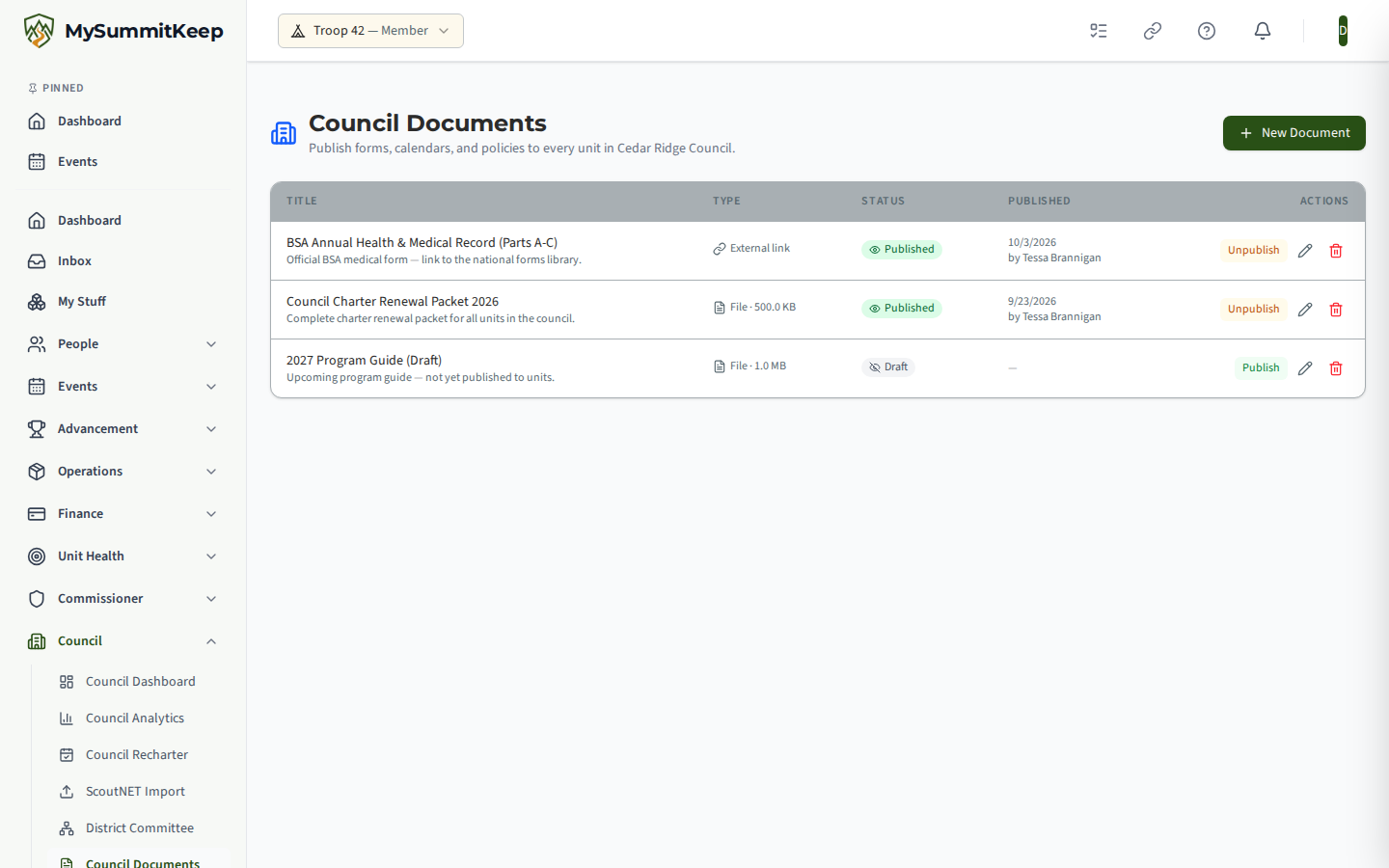Edit BSA Annual Health & Medical Record

[1305, 251]
